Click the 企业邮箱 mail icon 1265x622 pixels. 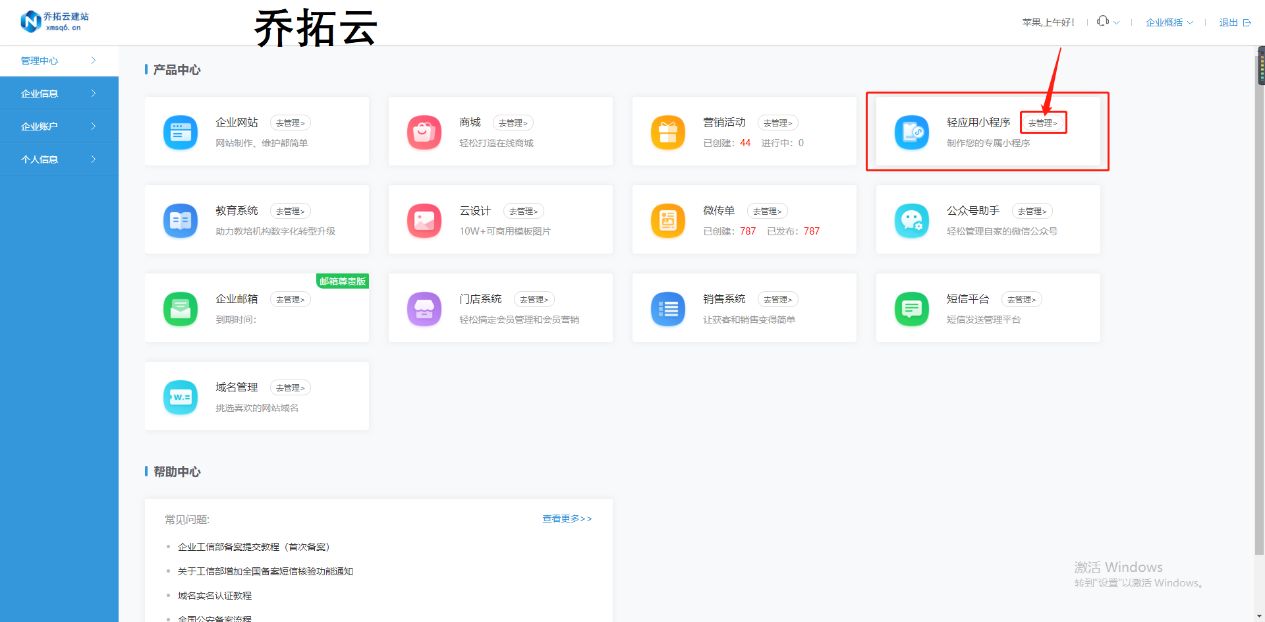tap(180, 307)
